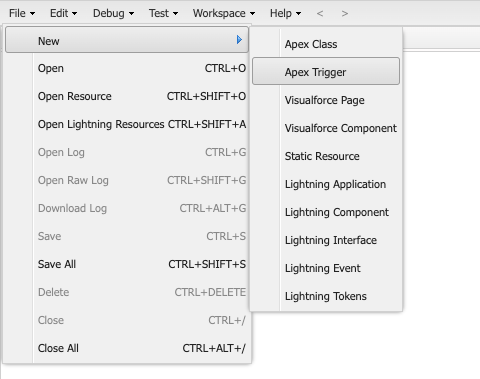The height and width of the screenshot is (379, 480).
Task: Choose Open from File menu
Action: [127, 68]
